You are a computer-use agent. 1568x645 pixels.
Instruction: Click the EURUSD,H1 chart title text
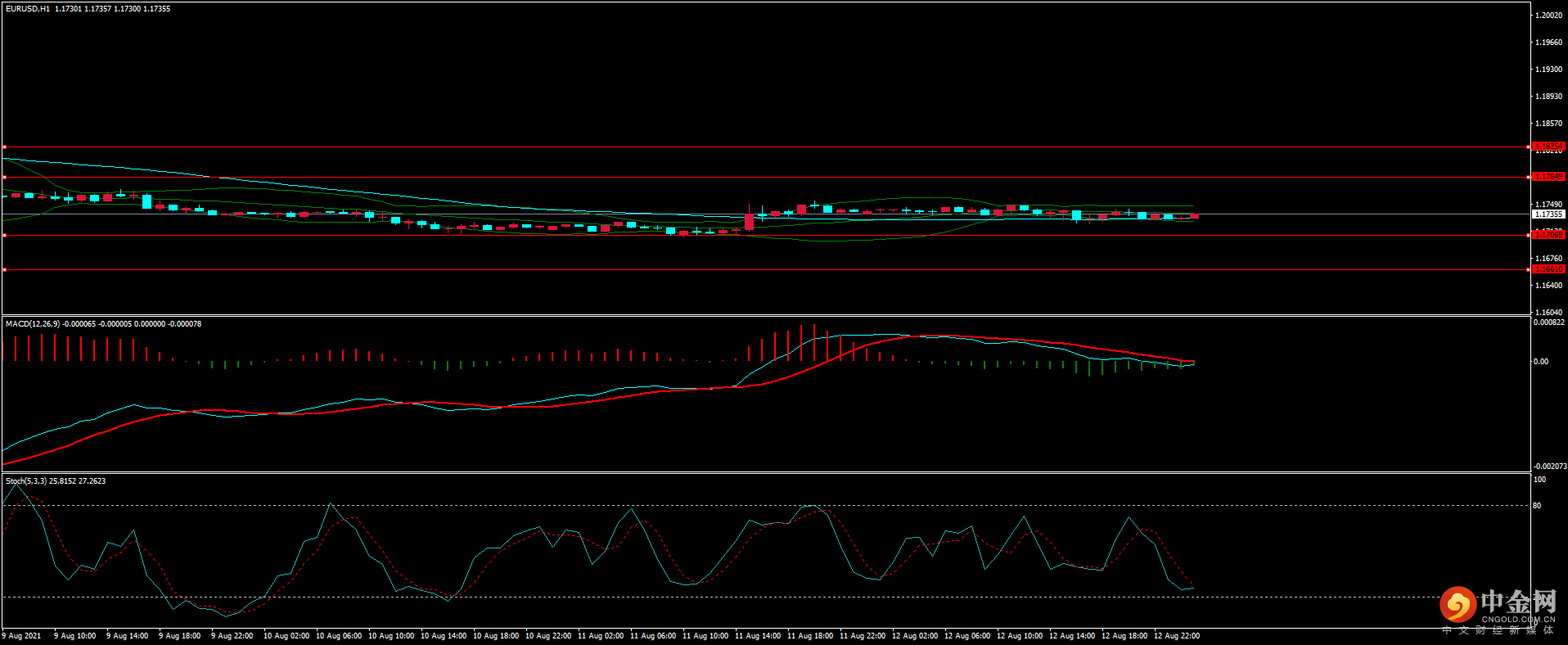pos(28,9)
